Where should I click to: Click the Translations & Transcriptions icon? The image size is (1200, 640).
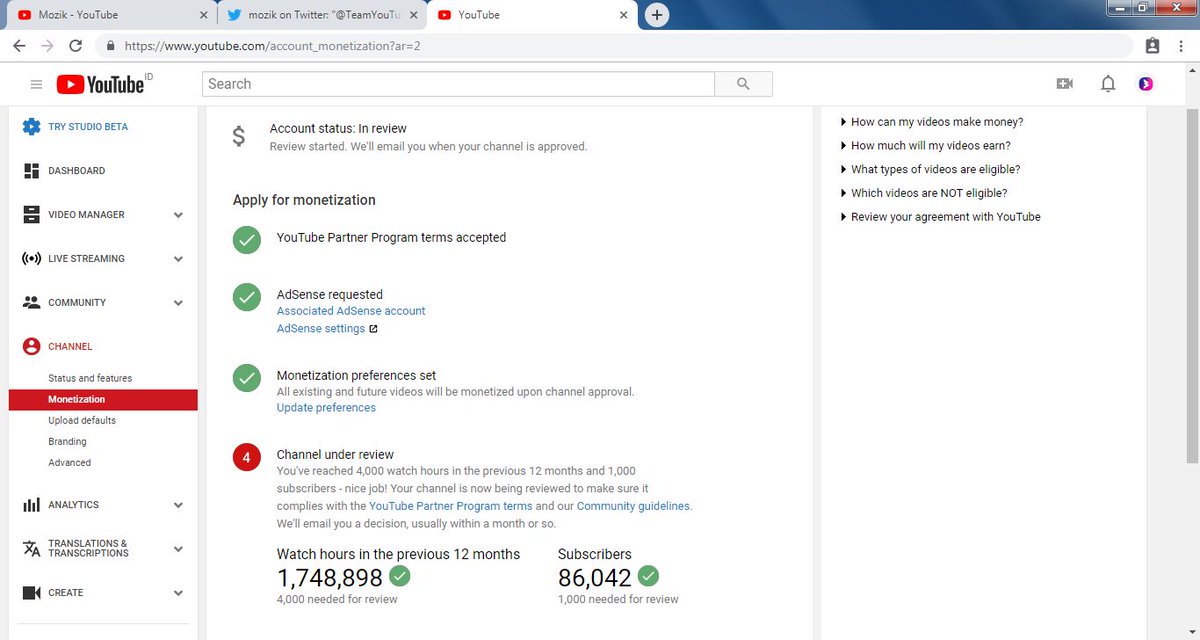pos(32,549)
